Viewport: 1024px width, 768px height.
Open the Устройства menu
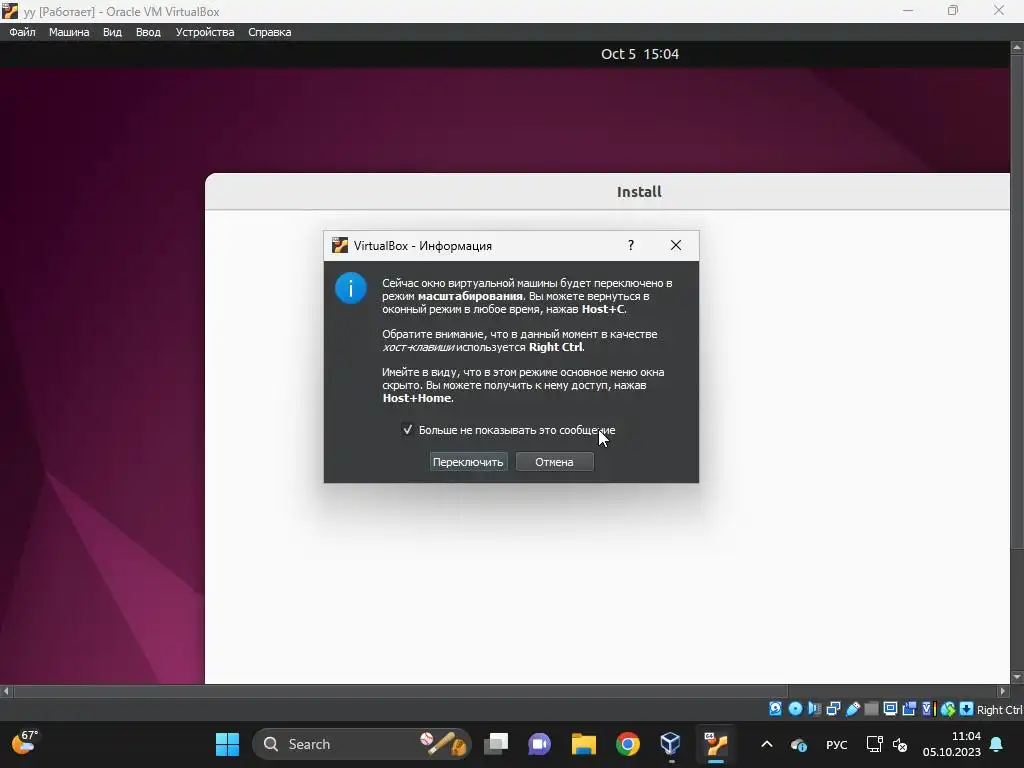[x=204, y=32]
